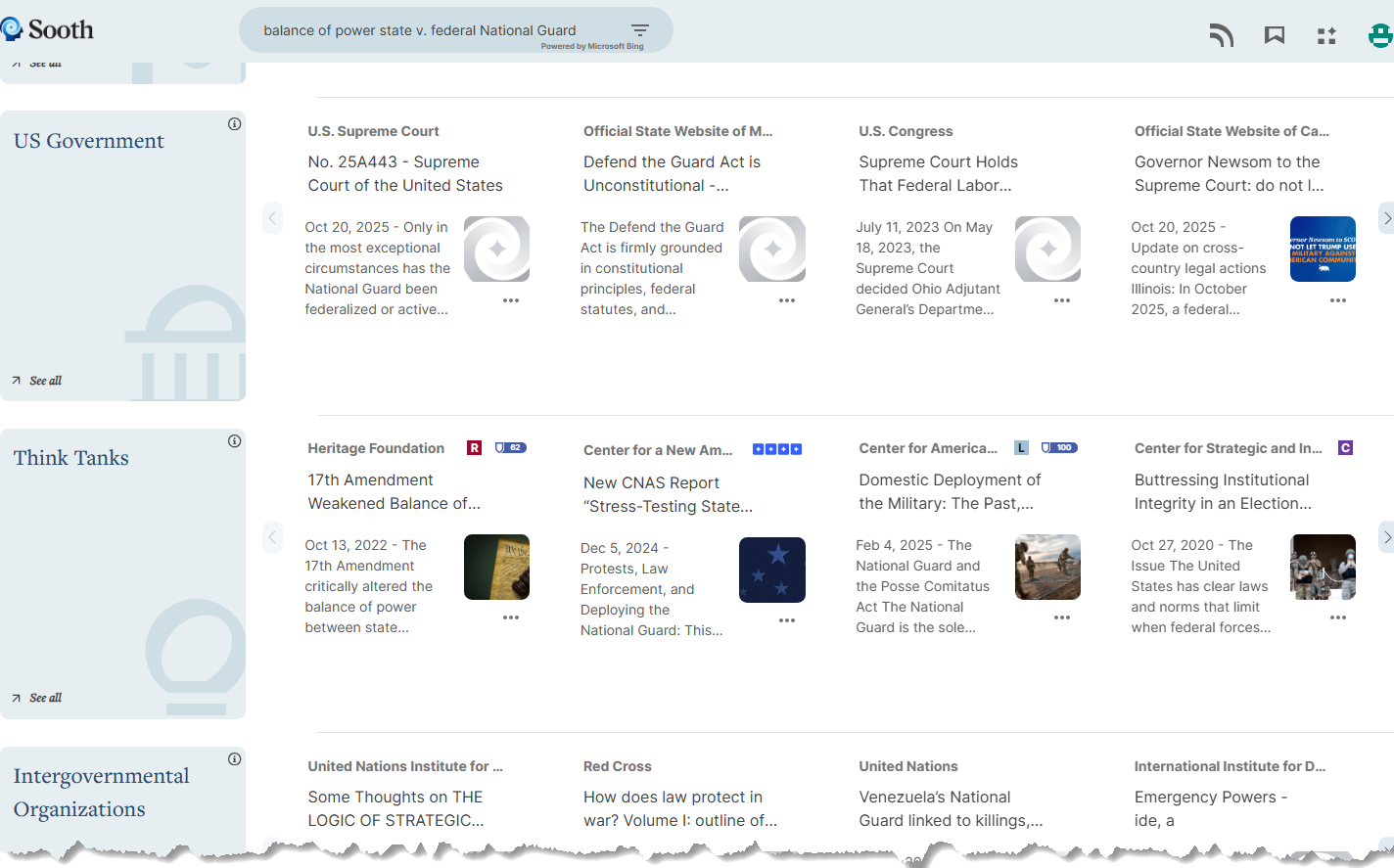1394x868 pixels.
Task: Go to next US Government results
Action: click(x=1386, y=218)
